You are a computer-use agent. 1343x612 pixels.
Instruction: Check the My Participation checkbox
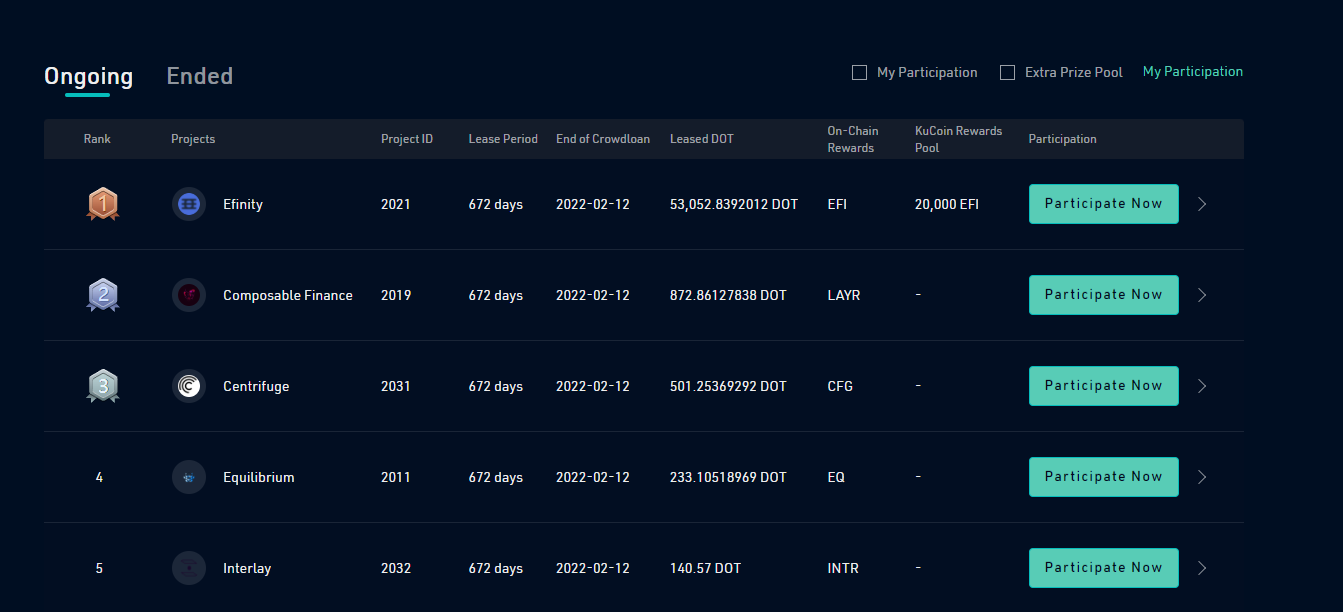click(859, 72)
